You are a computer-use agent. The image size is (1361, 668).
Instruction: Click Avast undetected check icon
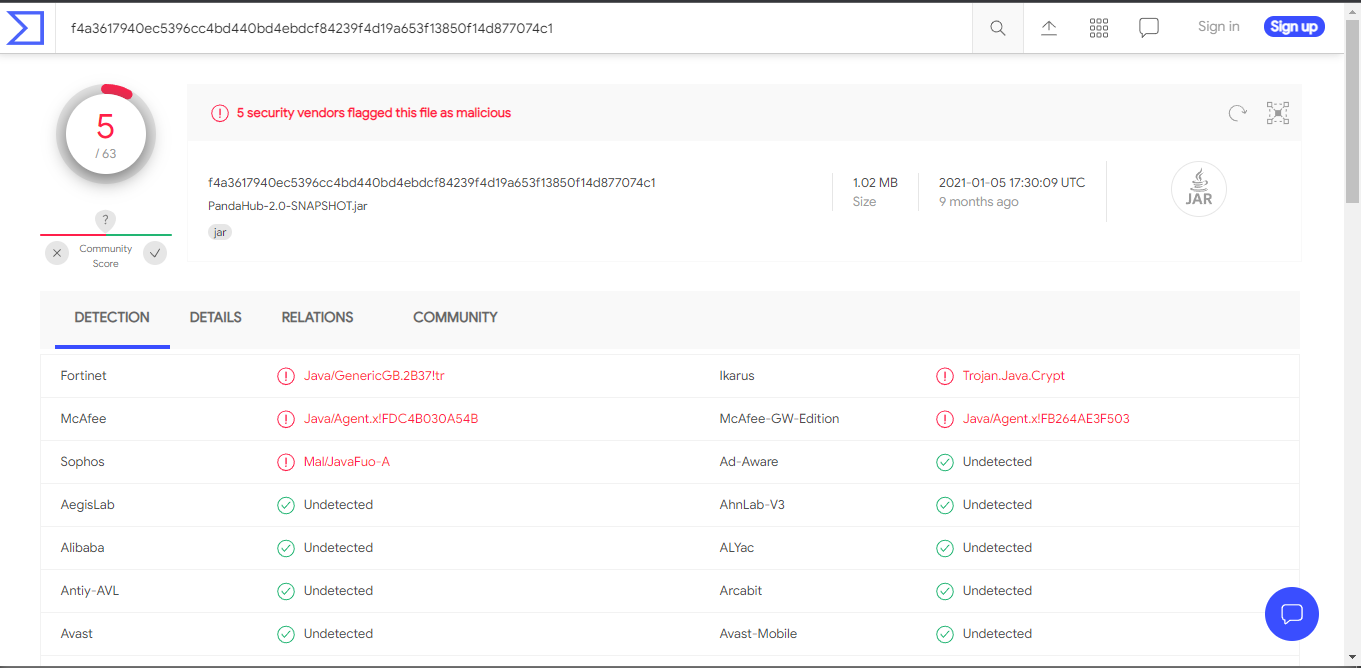(286, 634)
